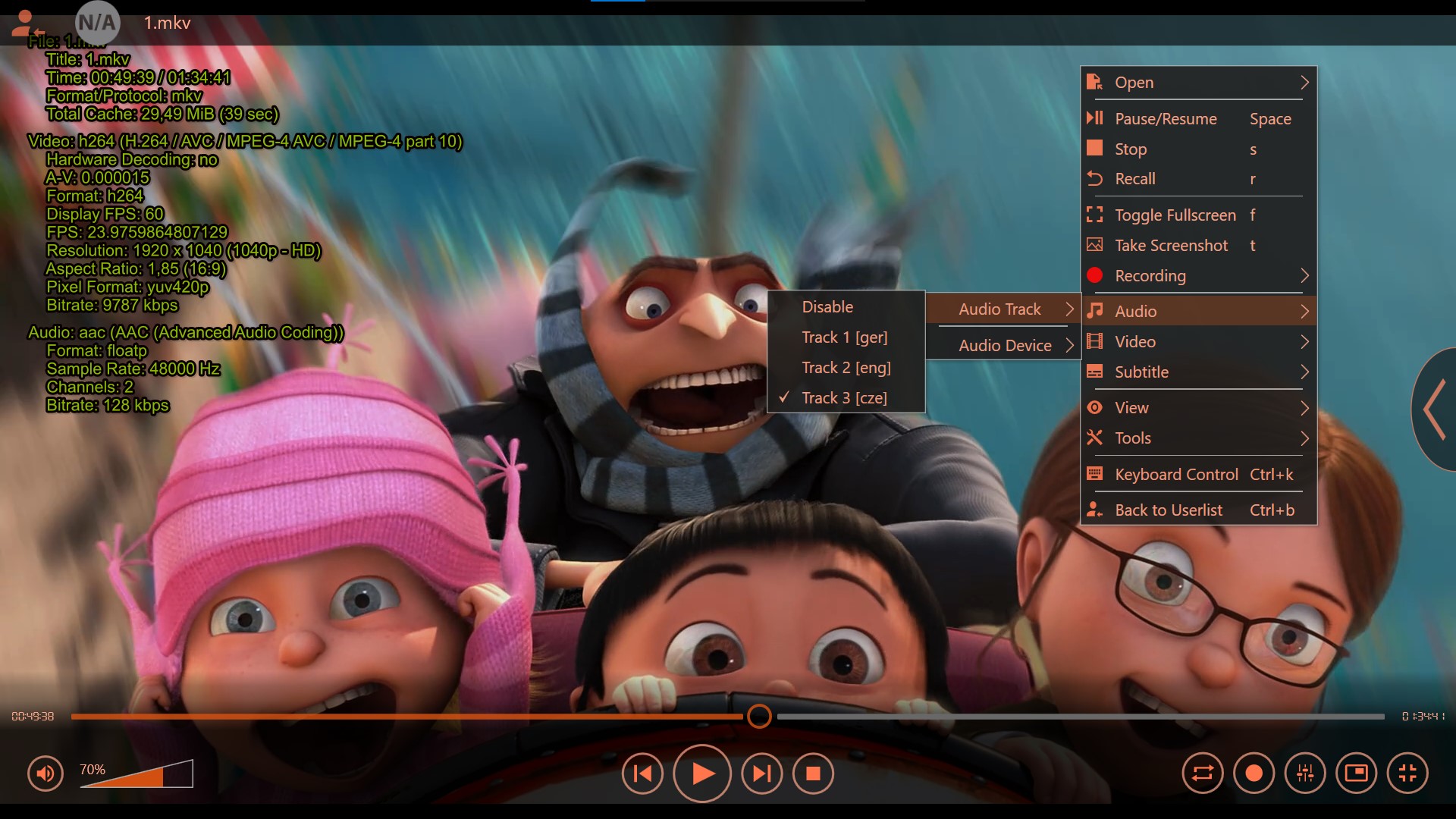This screenshot has width=1456, height=819.
Task: Click the loop/repeat icon
Action: pyautogui.click(x=1202, y=773)
